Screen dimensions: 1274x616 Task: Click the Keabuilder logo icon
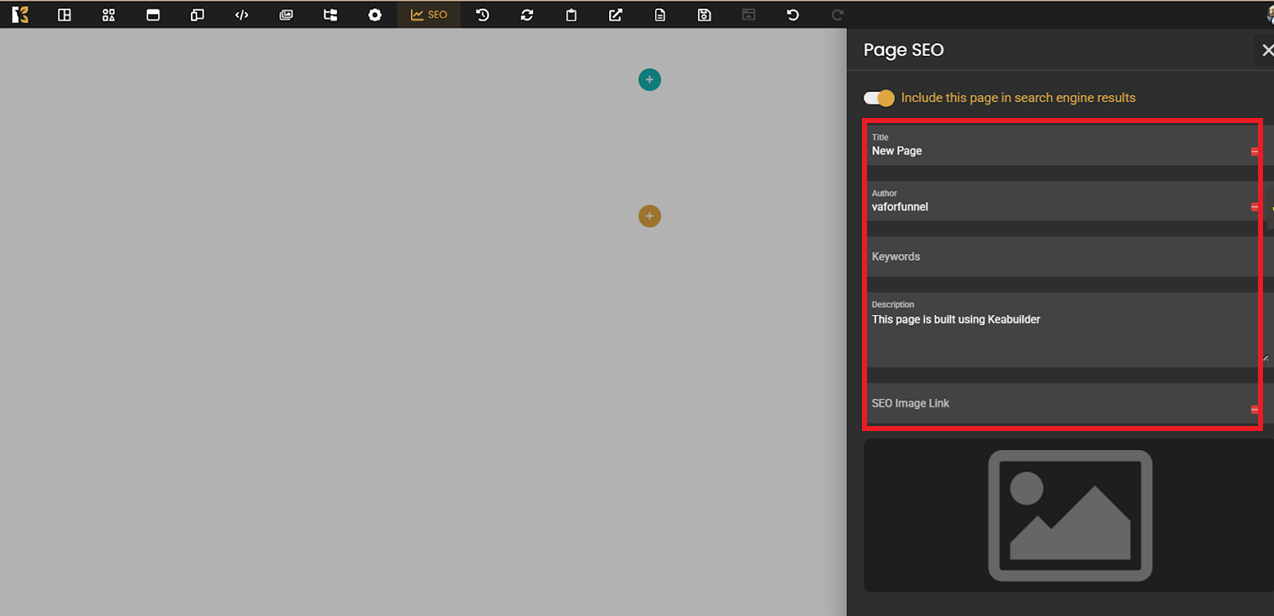[x=20, y=15]
